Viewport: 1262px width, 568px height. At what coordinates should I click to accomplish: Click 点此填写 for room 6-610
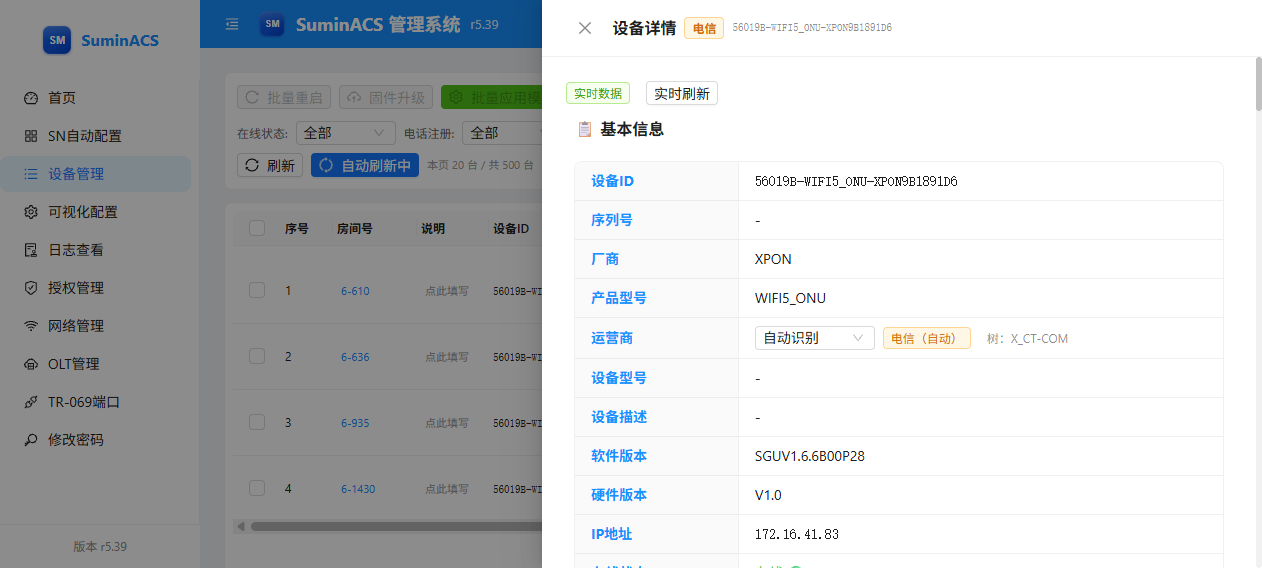[x=447, y=291]
